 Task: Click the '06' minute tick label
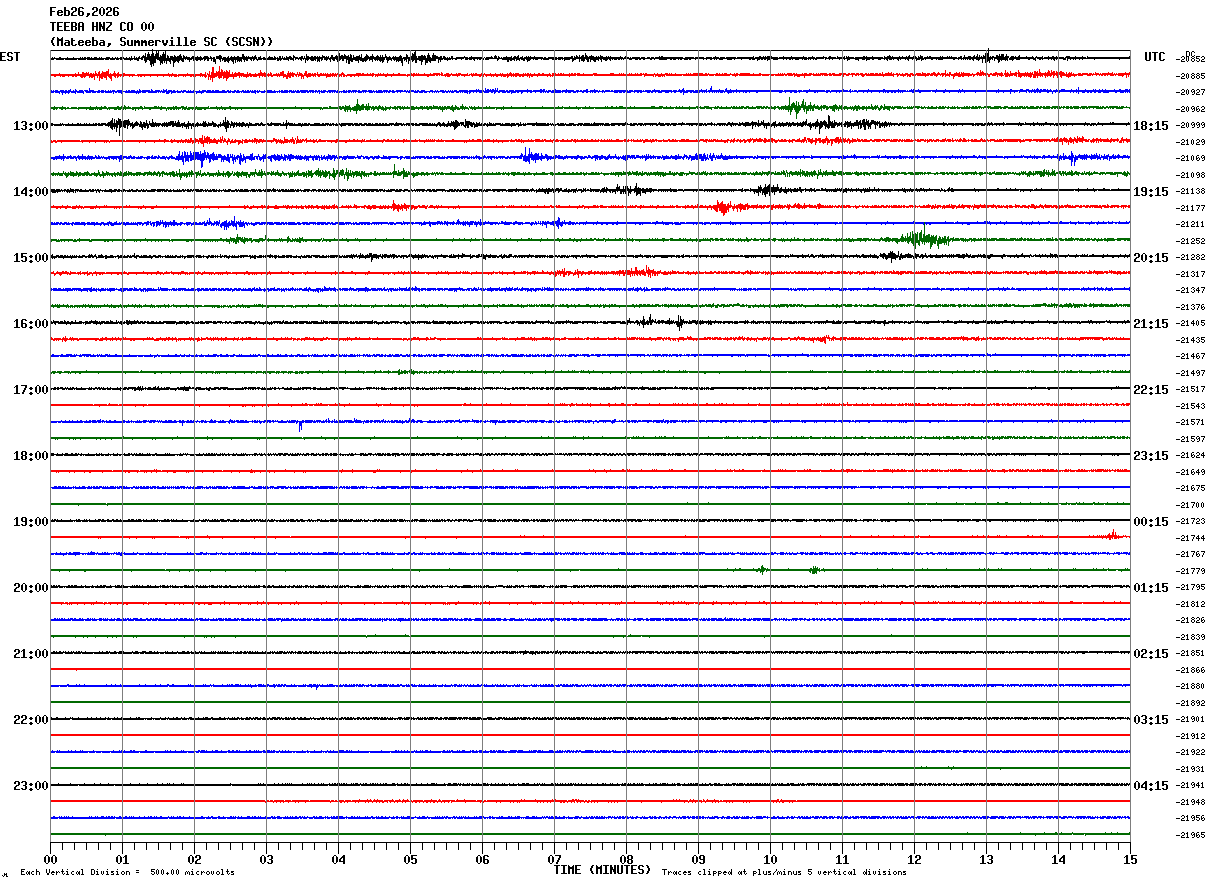pyautogui.click(x=482, y=859)
